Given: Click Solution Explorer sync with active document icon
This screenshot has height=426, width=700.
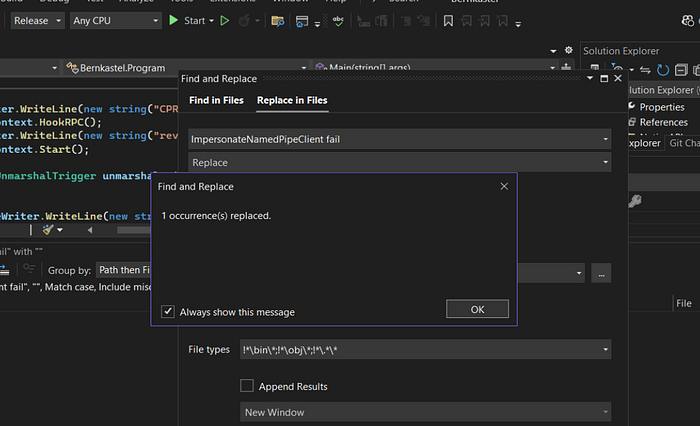Looking at the screenshot, I should [645, 70].
